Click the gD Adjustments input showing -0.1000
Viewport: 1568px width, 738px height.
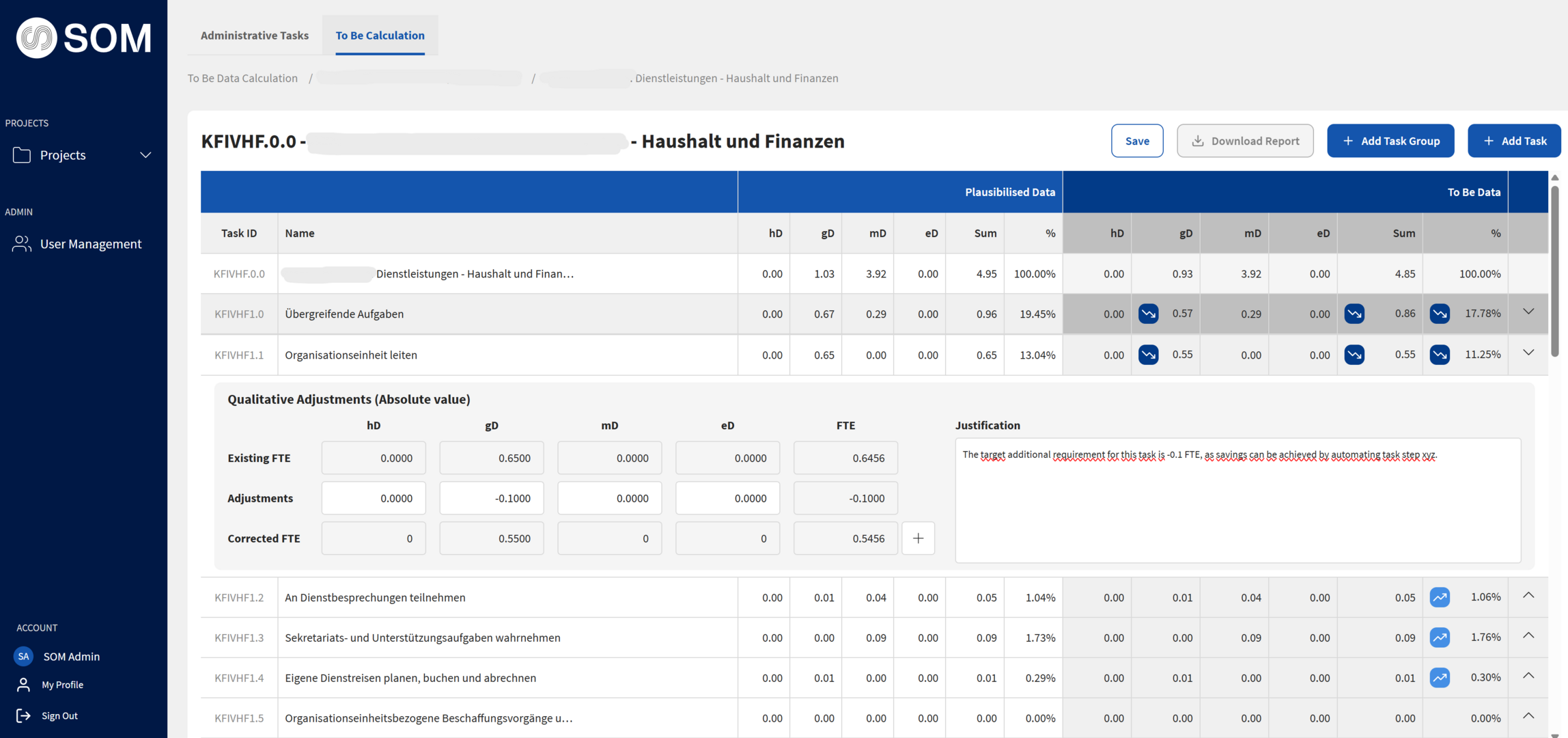[491, 498]
